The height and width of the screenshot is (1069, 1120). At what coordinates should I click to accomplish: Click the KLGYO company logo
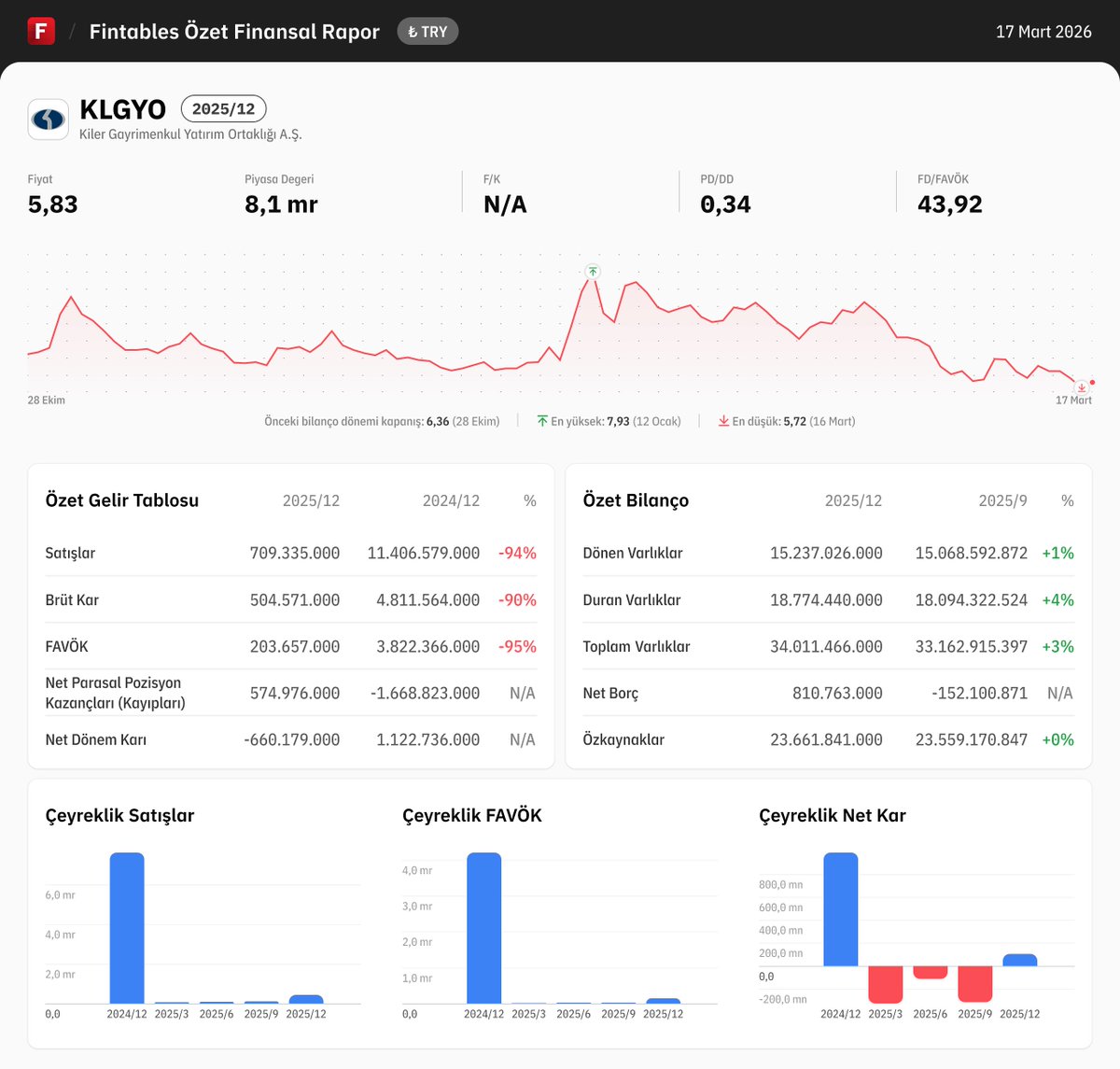coord(48,120)
